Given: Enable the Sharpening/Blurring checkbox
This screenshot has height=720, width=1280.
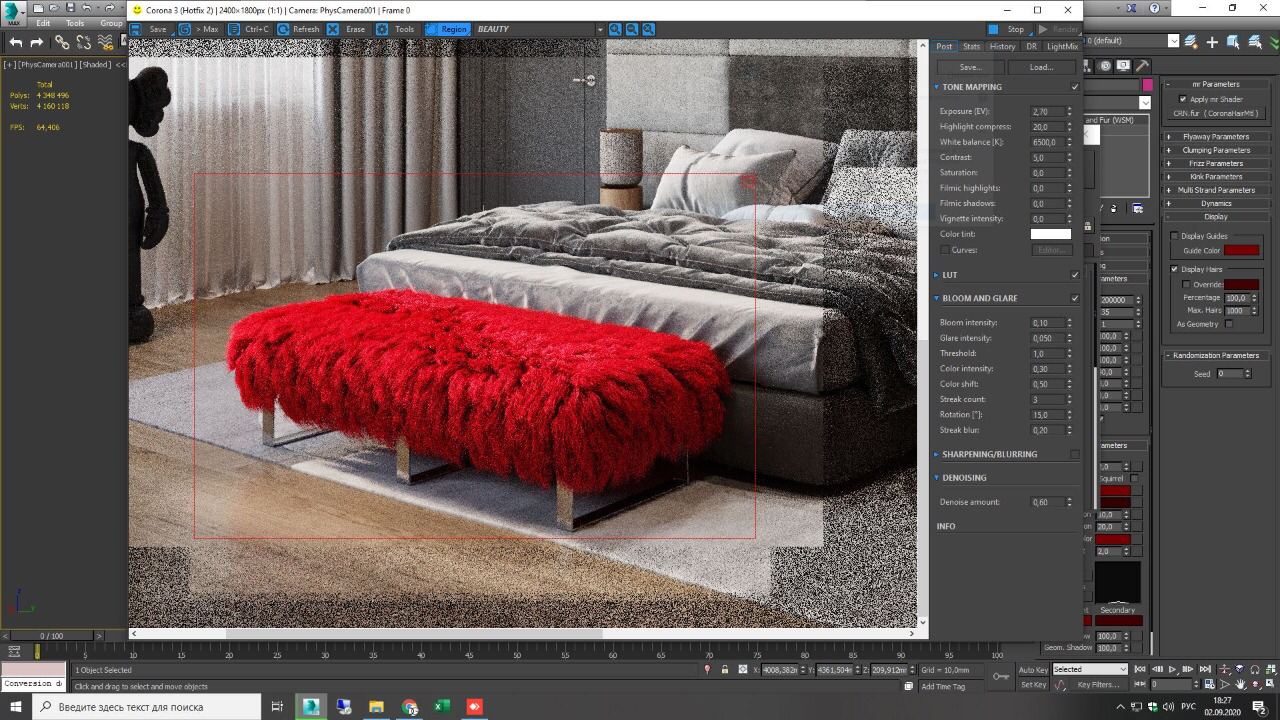Looking at the screenshot, I should pyautogui.click(x=1075, y=454).
